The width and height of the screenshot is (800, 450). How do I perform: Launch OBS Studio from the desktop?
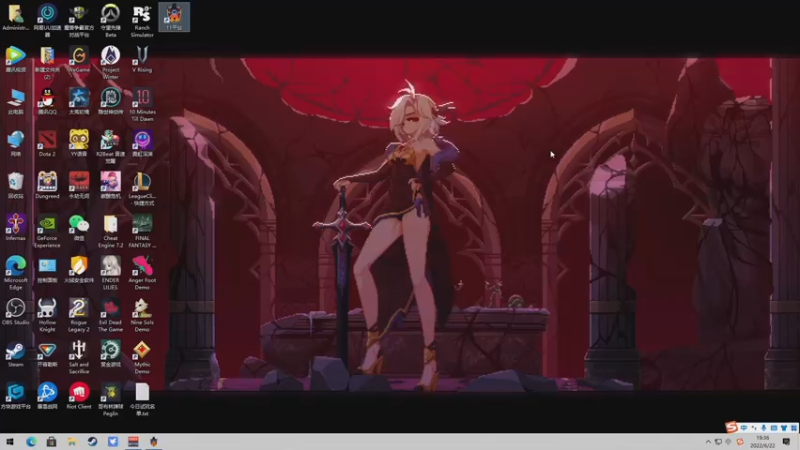click(15, 312)
